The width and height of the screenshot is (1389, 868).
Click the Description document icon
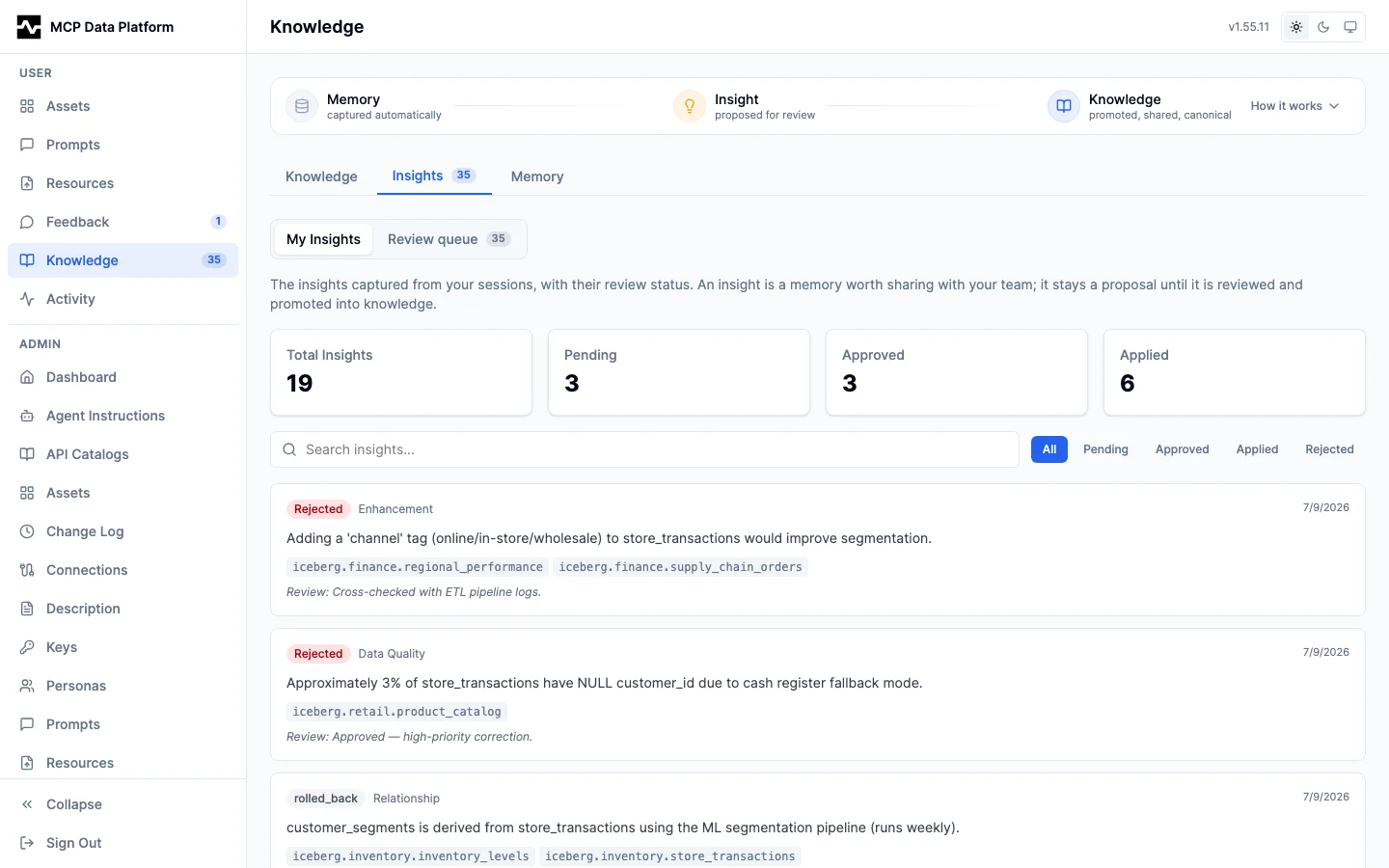point(27,609)
